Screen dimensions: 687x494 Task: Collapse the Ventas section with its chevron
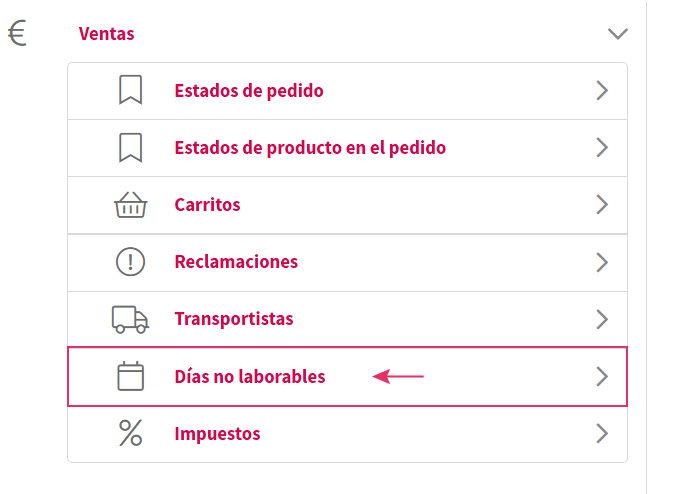(x=617, y=34)
